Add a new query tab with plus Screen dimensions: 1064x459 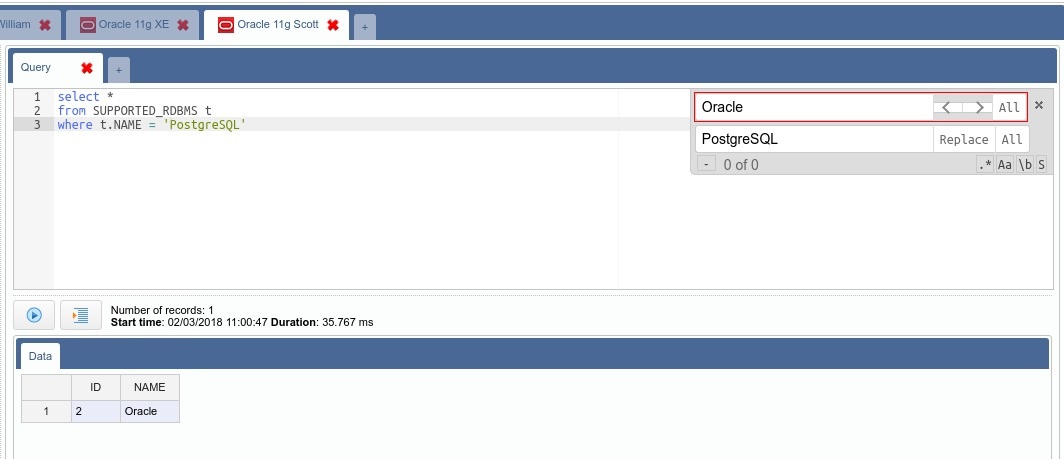118,70
